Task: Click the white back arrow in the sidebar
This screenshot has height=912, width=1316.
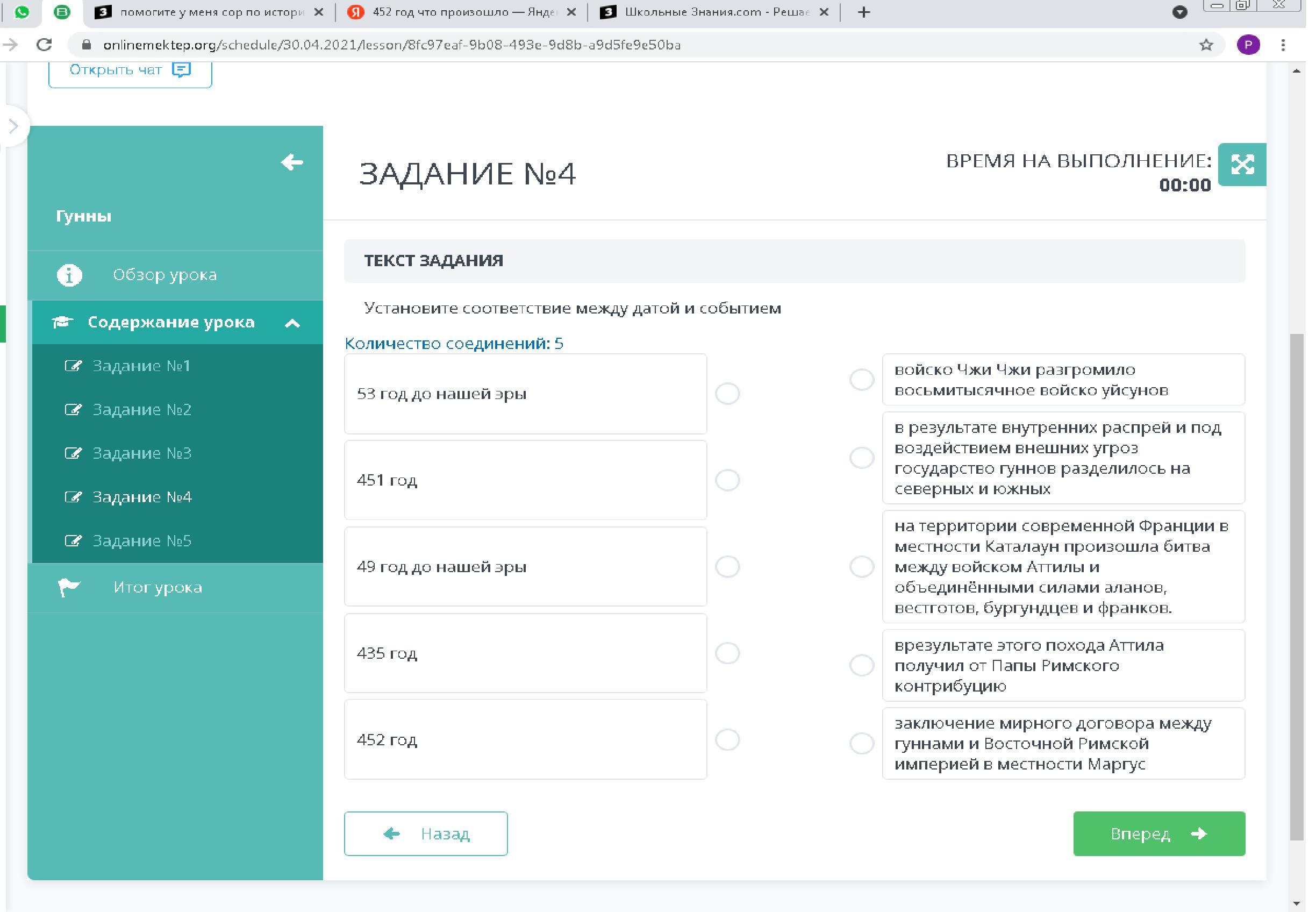Action: click(292, 162)
